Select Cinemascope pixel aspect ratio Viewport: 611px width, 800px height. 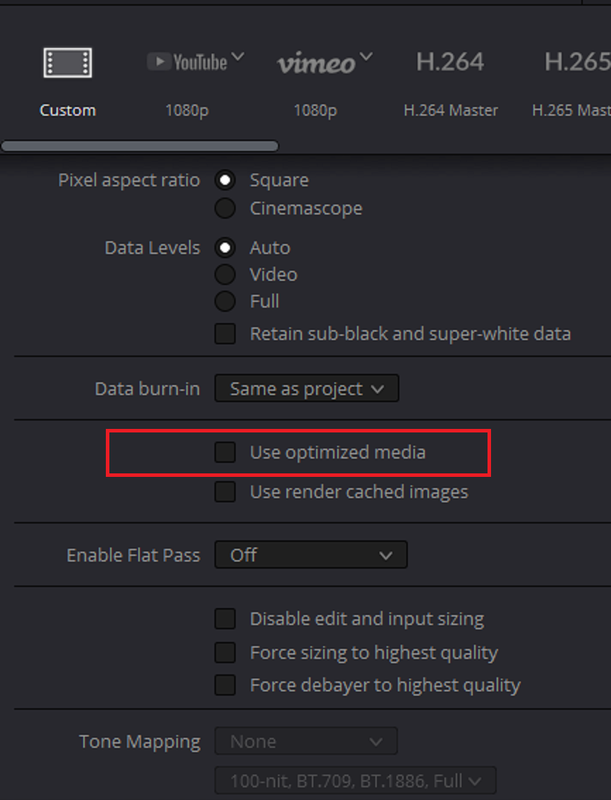[x=225, y=208]
